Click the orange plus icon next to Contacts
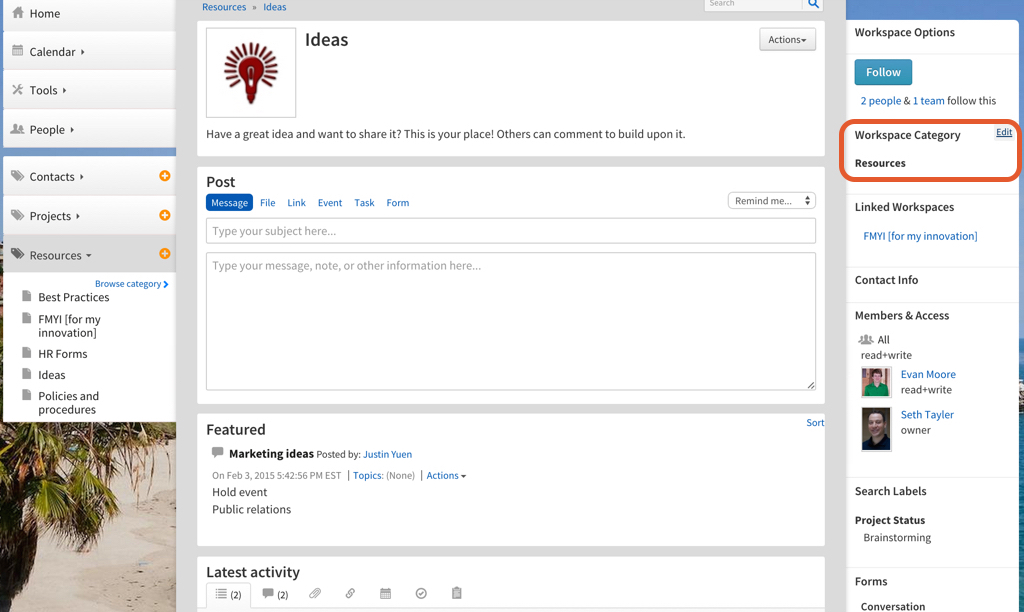 [x=165, y=176]
